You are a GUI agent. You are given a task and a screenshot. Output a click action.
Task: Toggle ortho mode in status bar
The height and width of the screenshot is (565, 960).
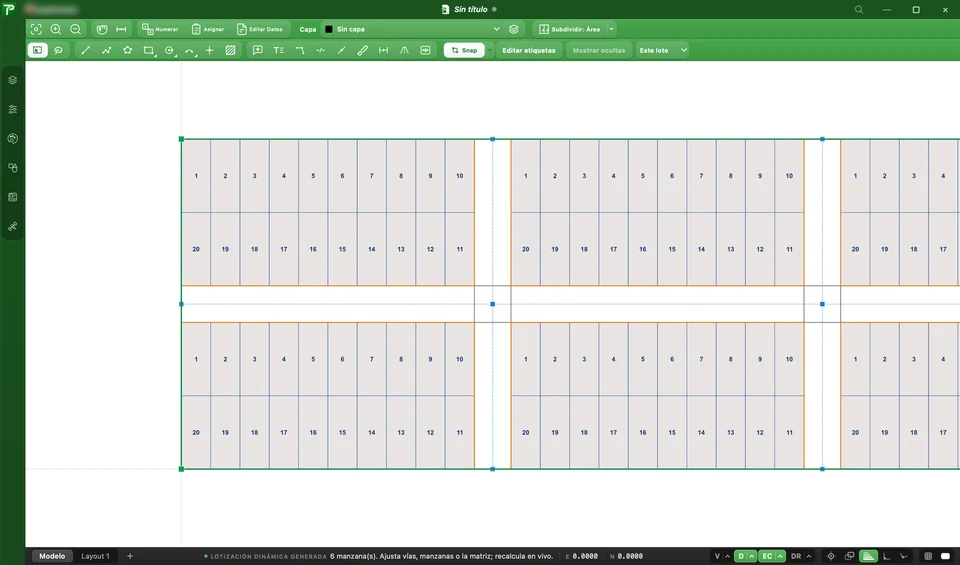pyautogui.click(x=886, y=556)
